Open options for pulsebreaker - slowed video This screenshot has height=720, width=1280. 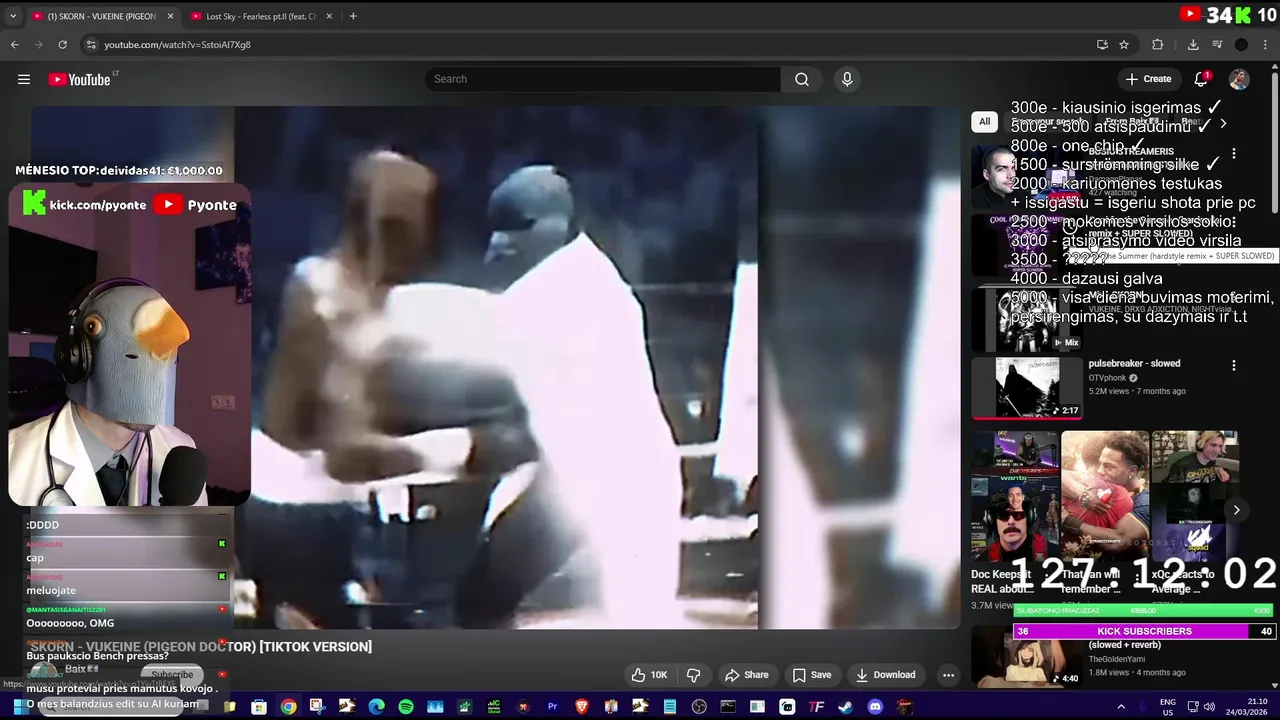[1234, 366]
